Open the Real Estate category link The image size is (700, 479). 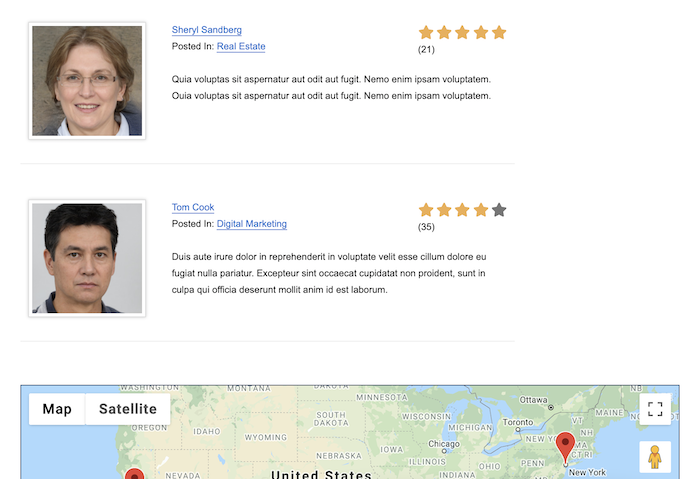click(x=241, y=46)
